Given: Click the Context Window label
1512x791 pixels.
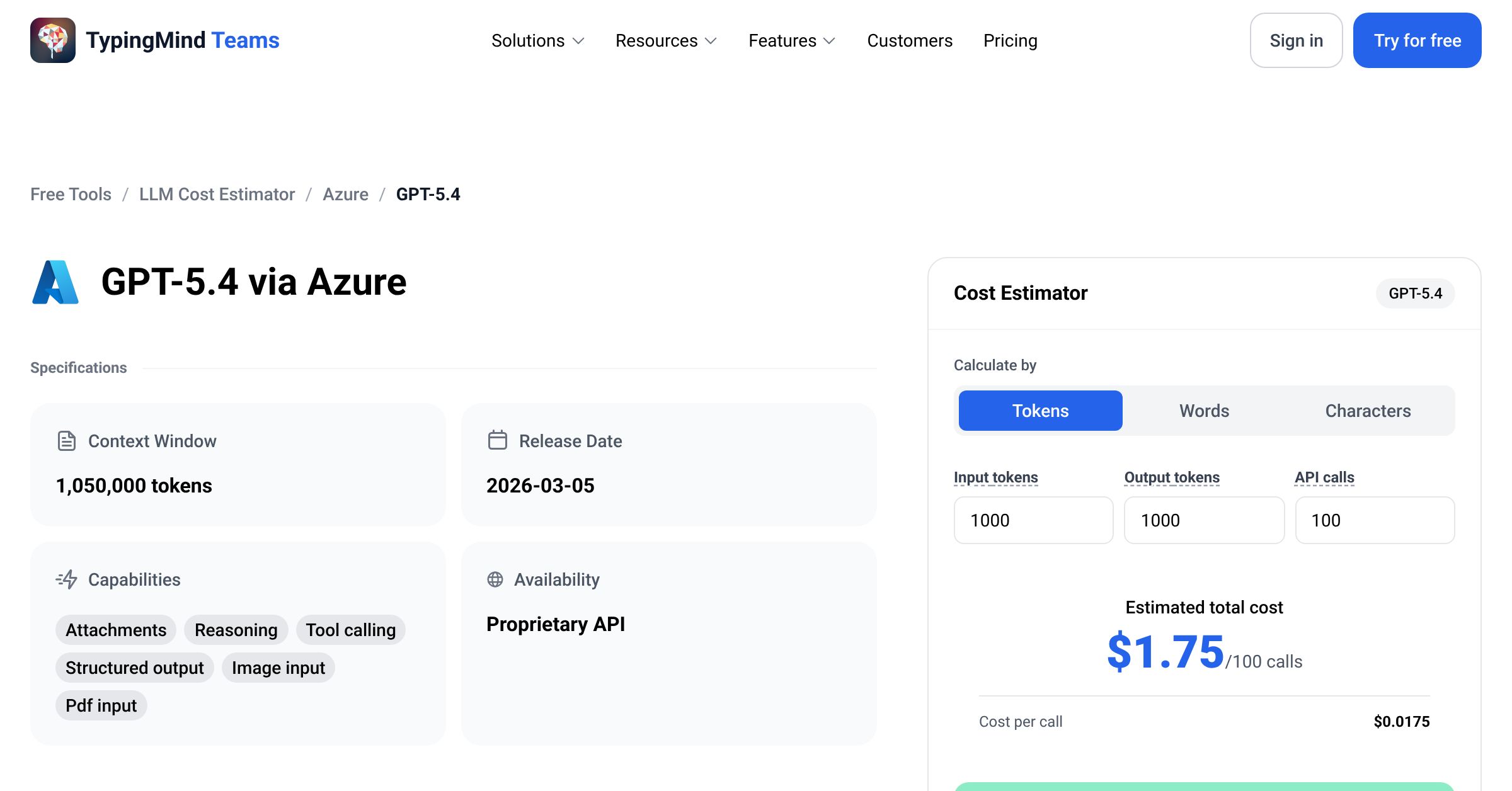Looking at the screenshot, I should pos(152,441).
